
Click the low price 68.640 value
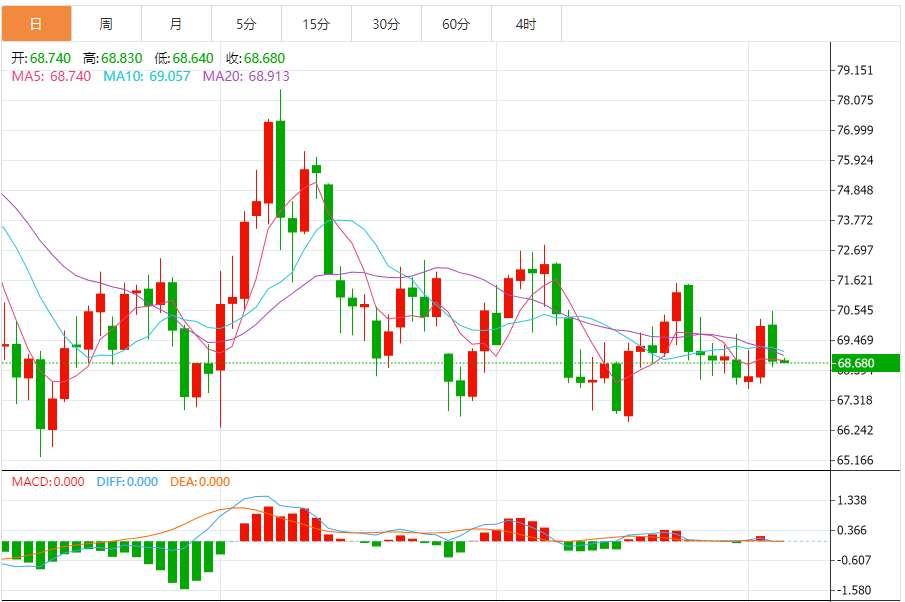pos(193,58)
